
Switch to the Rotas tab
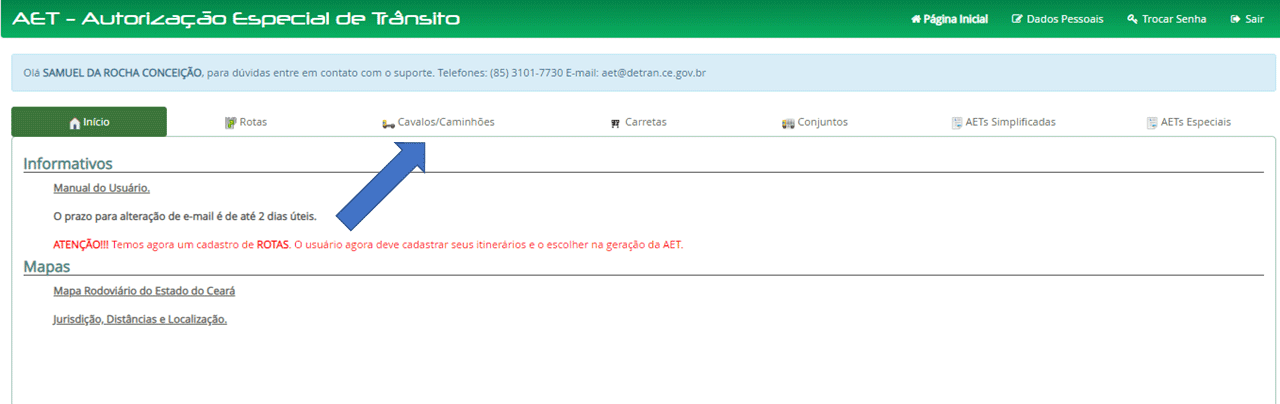(x=253, y=122)
